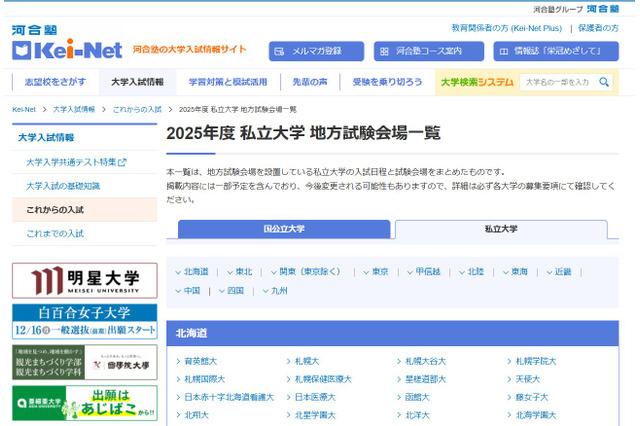Click the Kei-Net breadcrumb link

tap(24, 109)
